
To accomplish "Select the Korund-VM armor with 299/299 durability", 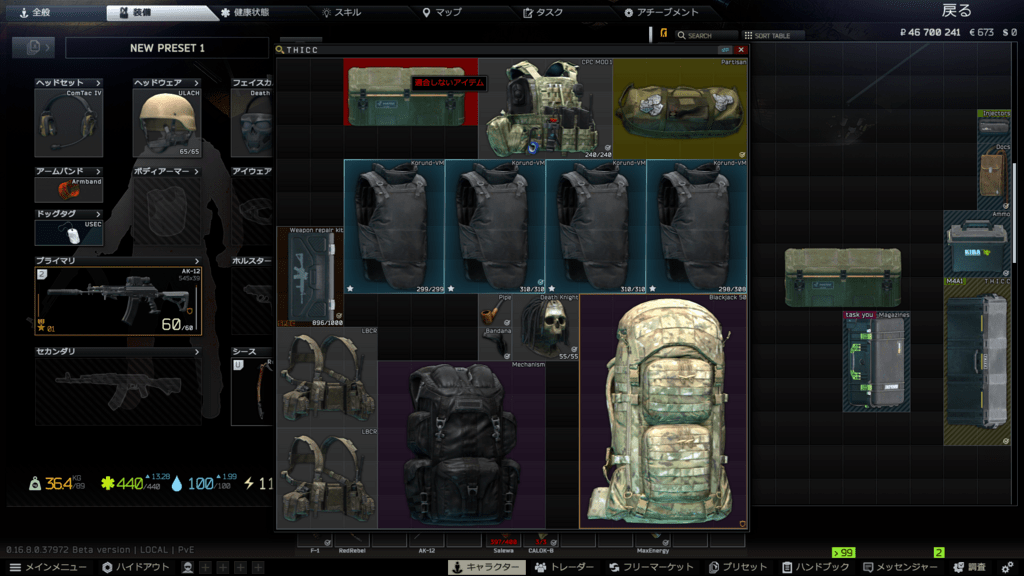I will [x=394, y=226].
